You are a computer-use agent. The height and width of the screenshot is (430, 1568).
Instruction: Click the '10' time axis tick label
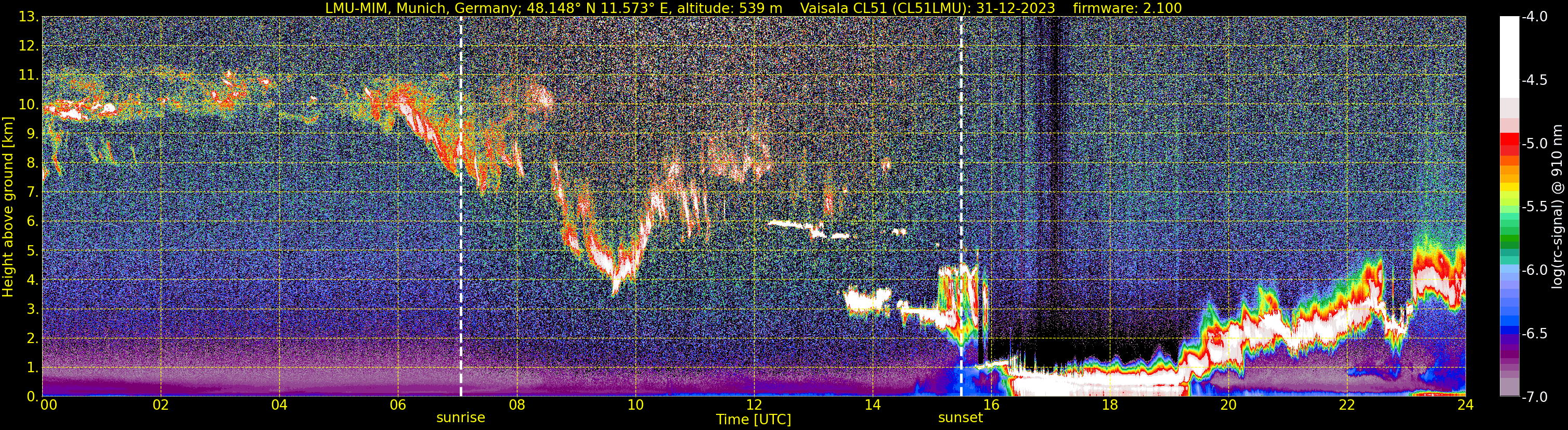tap(636, 406)
